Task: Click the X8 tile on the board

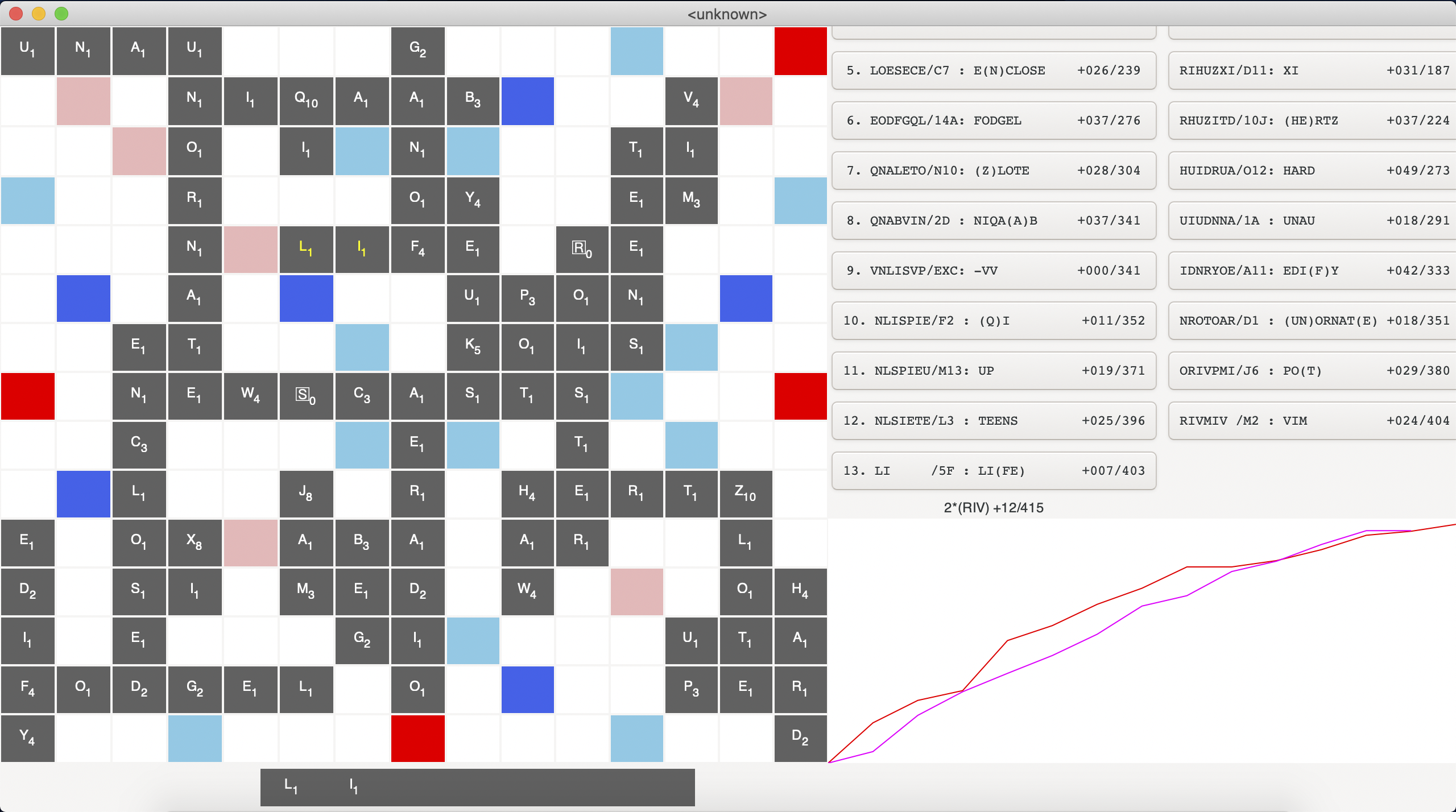Action: (195, 542)
